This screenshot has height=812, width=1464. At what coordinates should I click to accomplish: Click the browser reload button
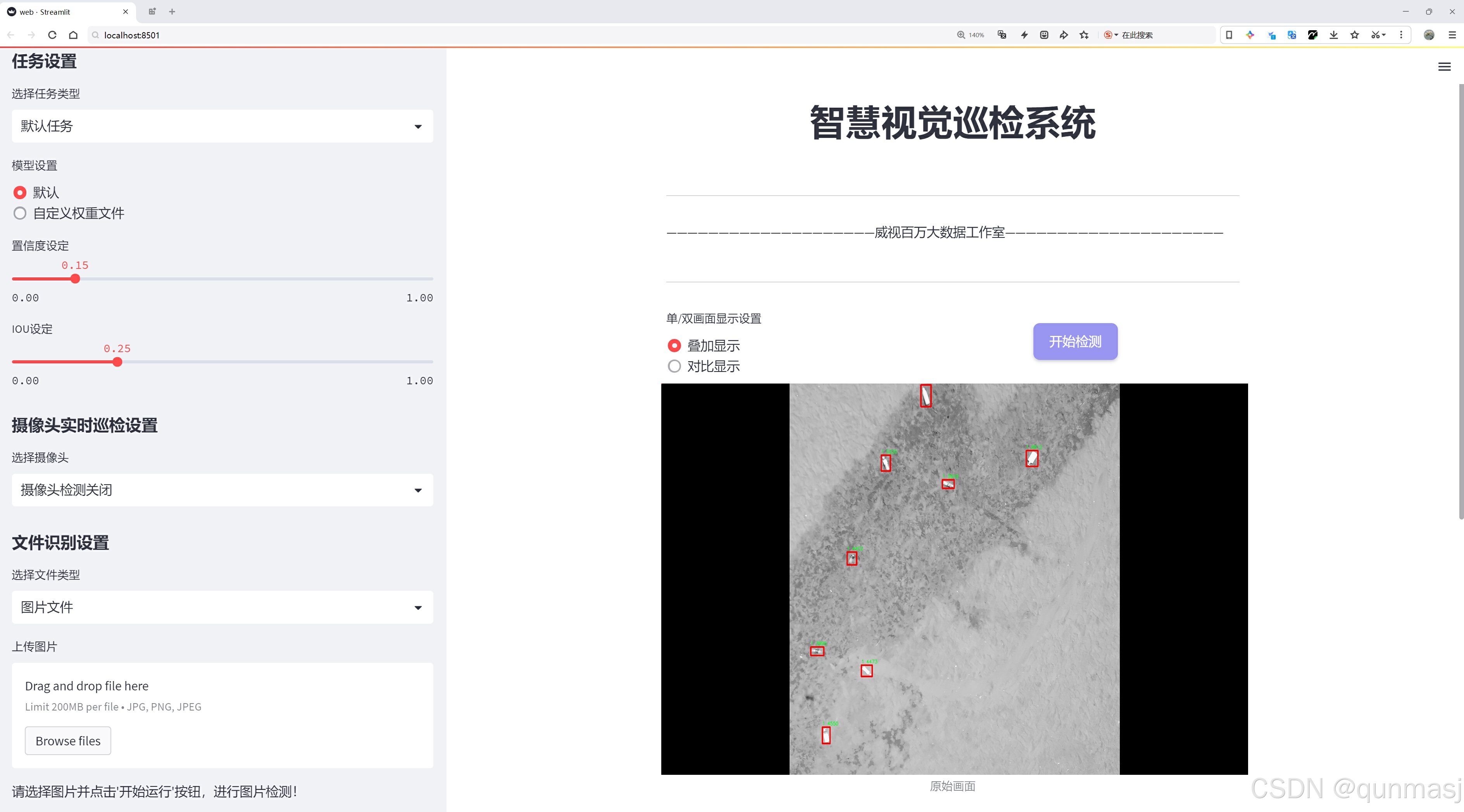(x=52, y=34)
